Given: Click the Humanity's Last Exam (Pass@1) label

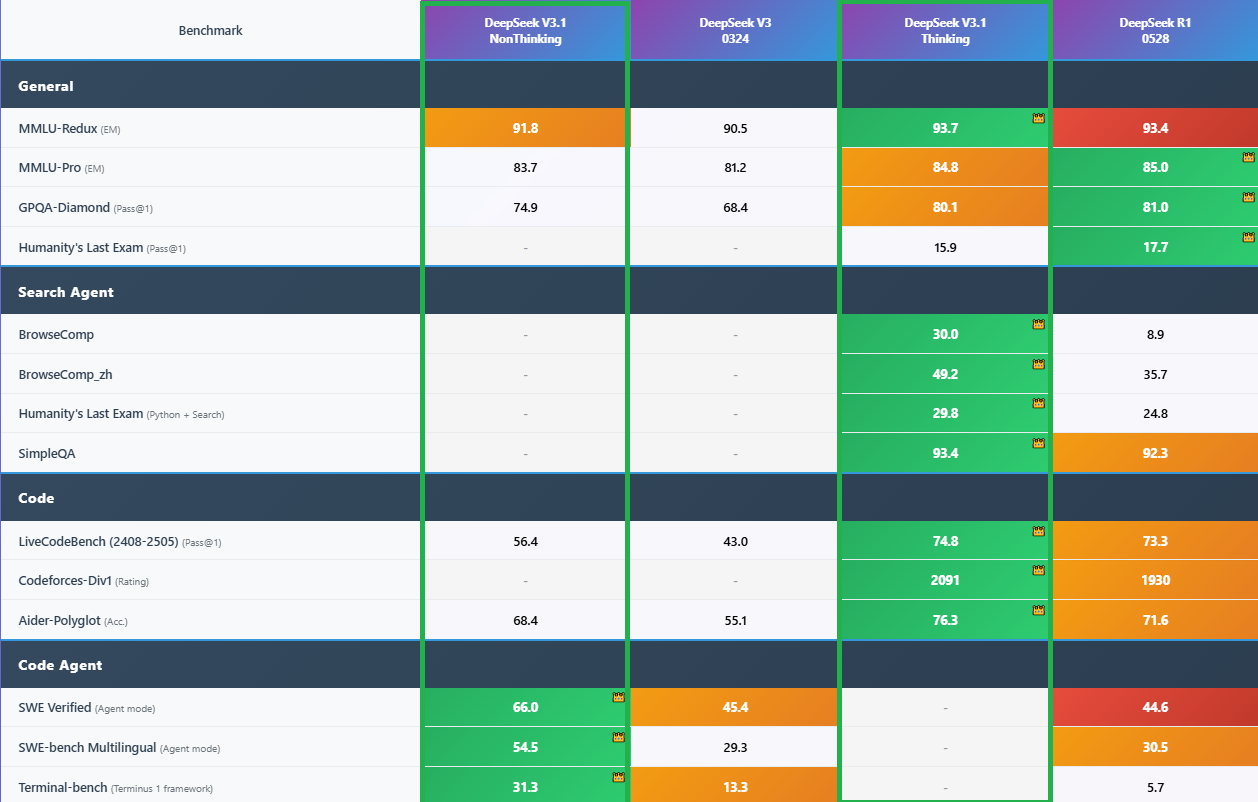Looking at the screenshot, I should click(102, 247).
